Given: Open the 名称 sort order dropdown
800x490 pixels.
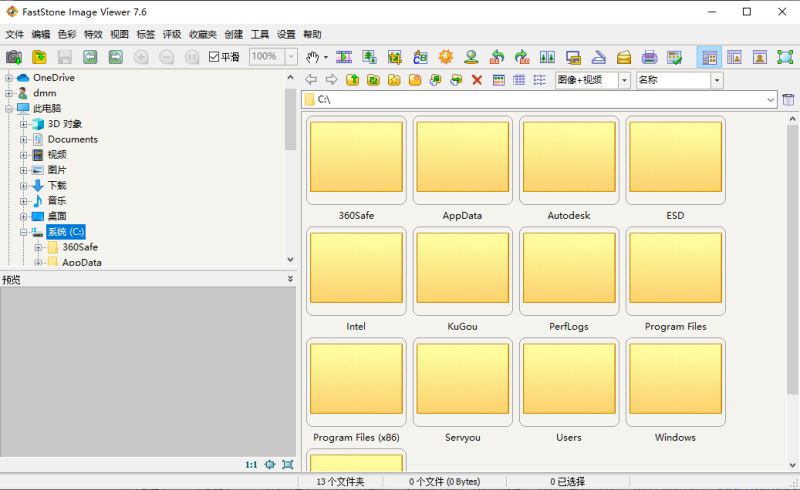Looking at the screenshot, I should click(716, 80).
